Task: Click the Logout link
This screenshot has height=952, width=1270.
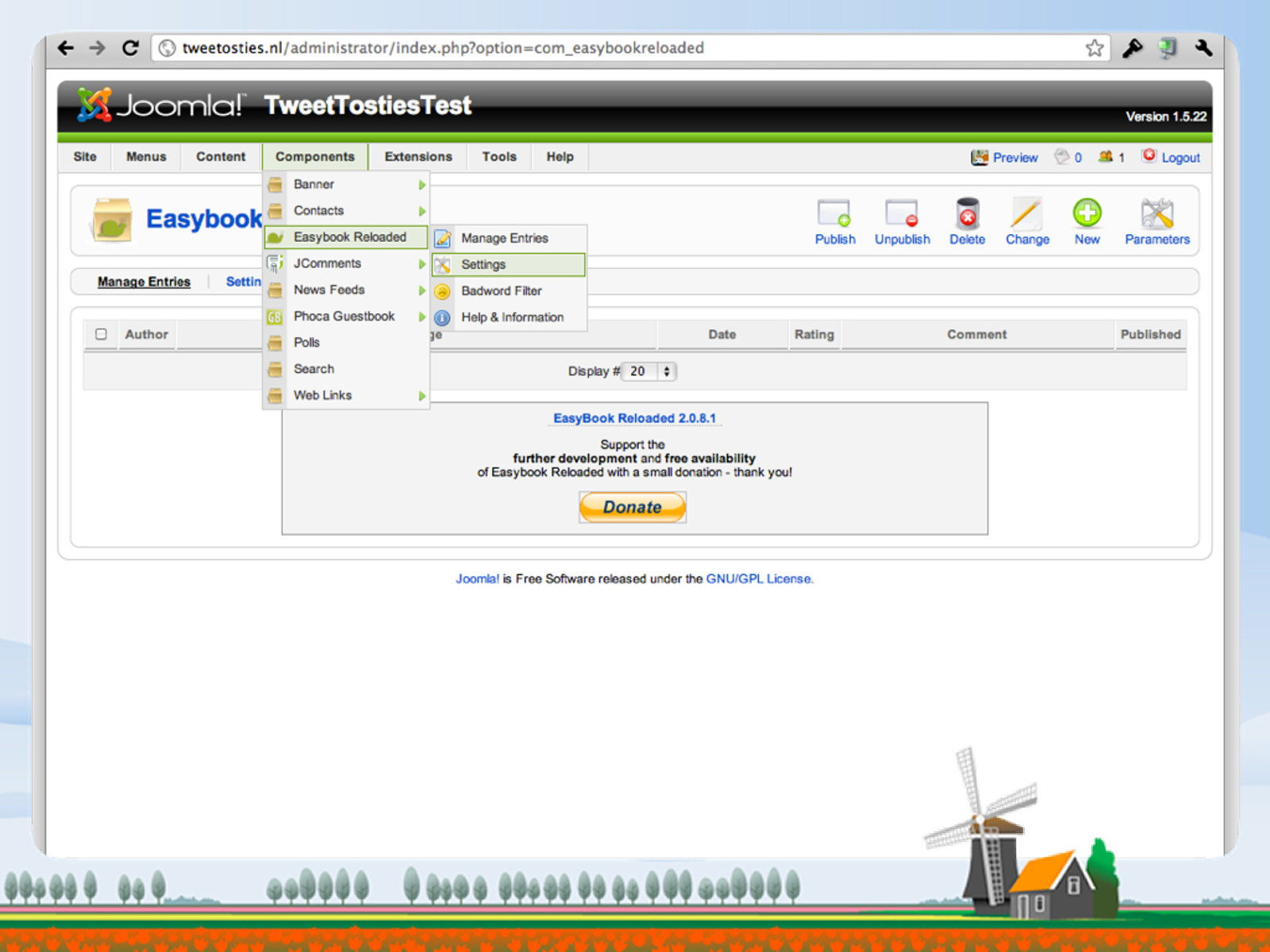Action: (x=1180, y=158)
